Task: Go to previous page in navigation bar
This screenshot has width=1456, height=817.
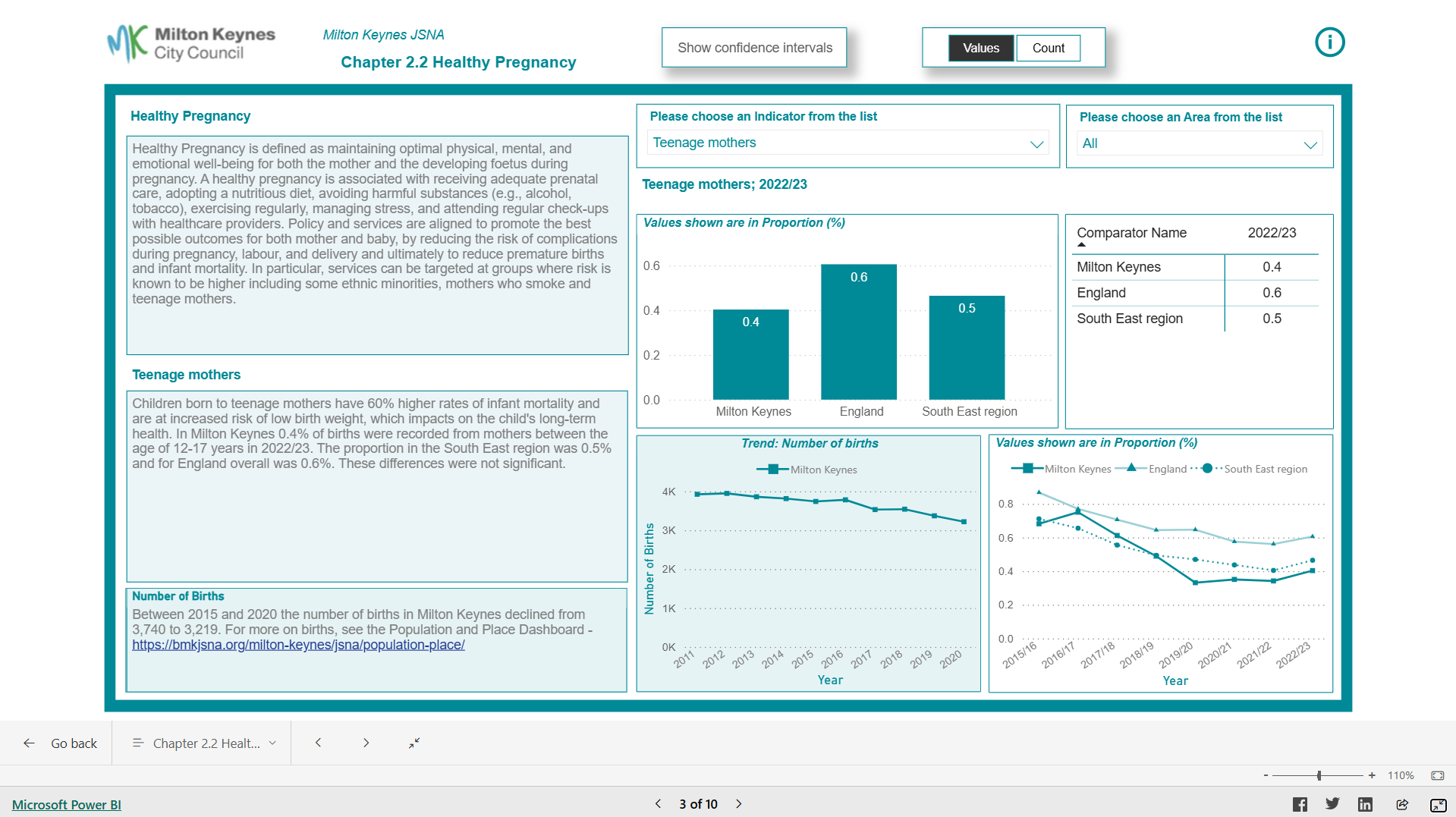Action: (319, 743)
